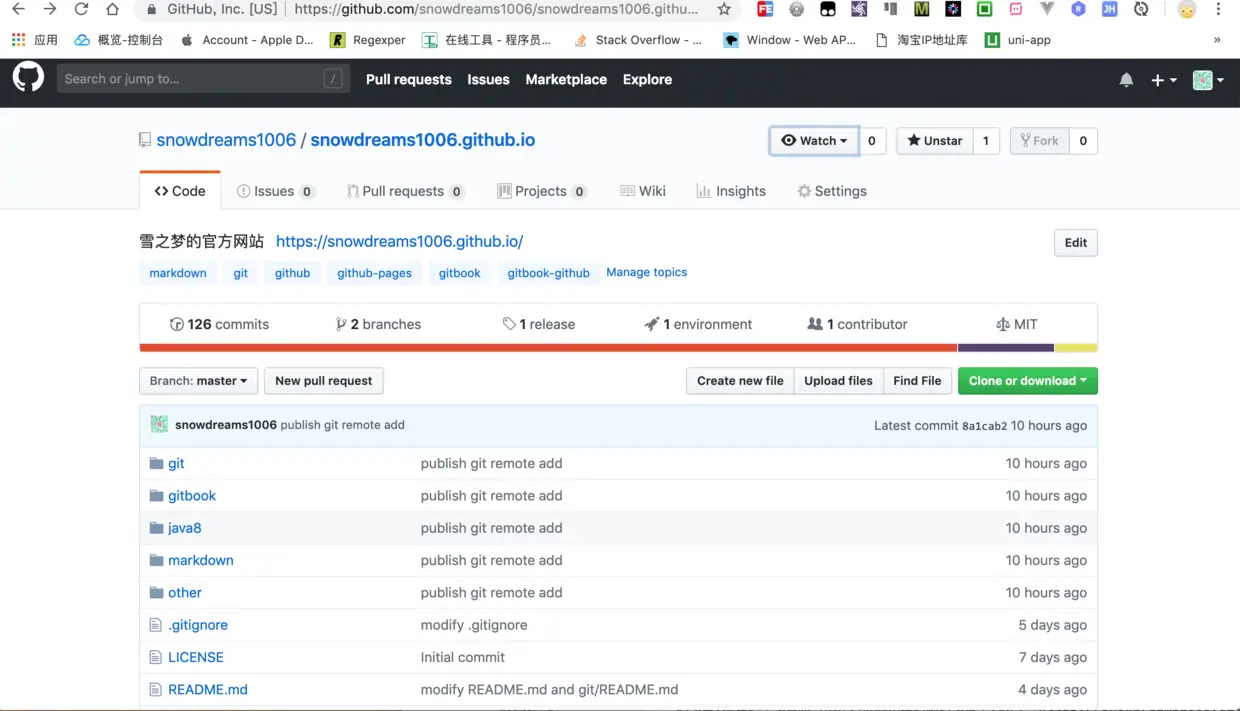Visit https://snowdreams1006.github.io/ website link
The height and width of the screenshot is (711, 1240).
pyautogui.click(x=399, y=241)
